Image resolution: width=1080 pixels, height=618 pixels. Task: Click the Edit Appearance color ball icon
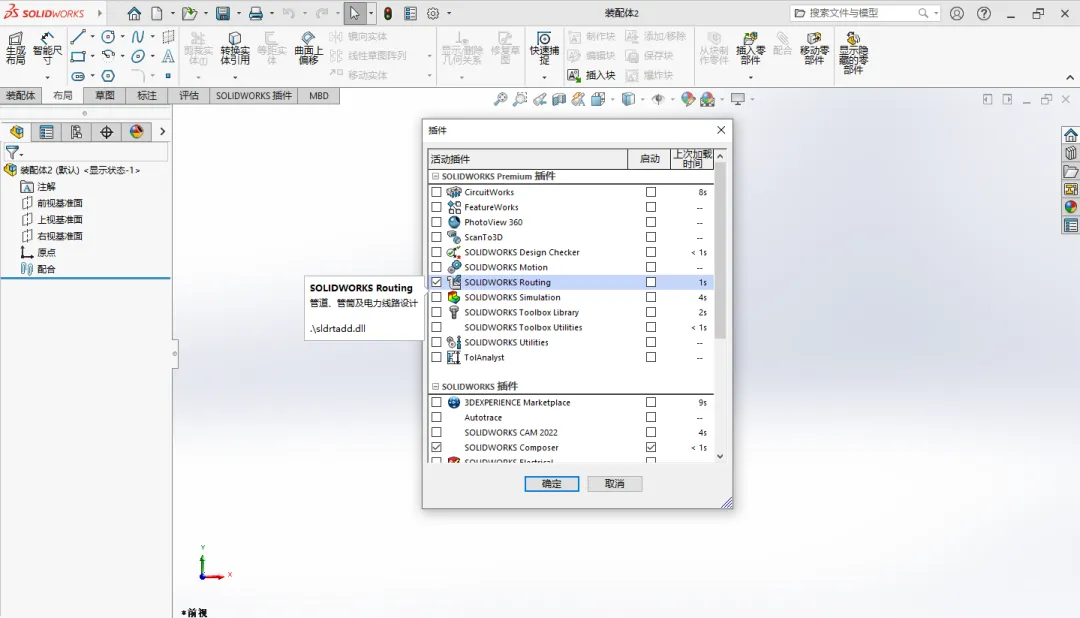point(687,99)
